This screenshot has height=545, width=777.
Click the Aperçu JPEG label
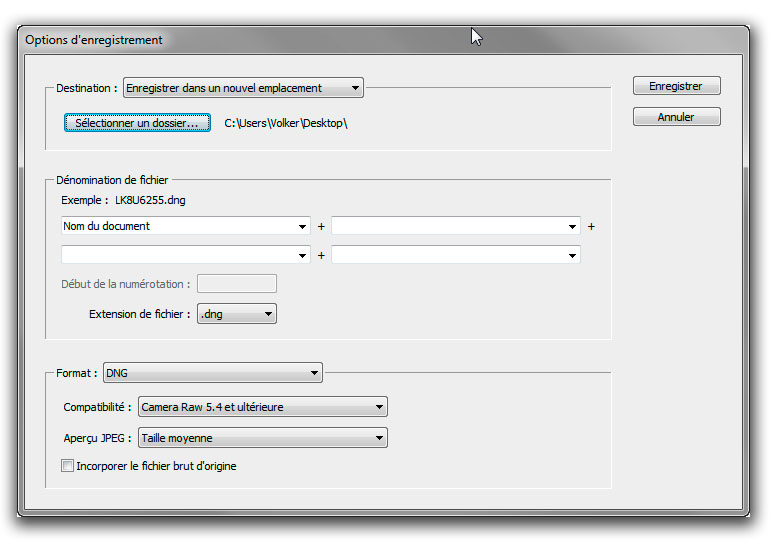pos(97,438)
